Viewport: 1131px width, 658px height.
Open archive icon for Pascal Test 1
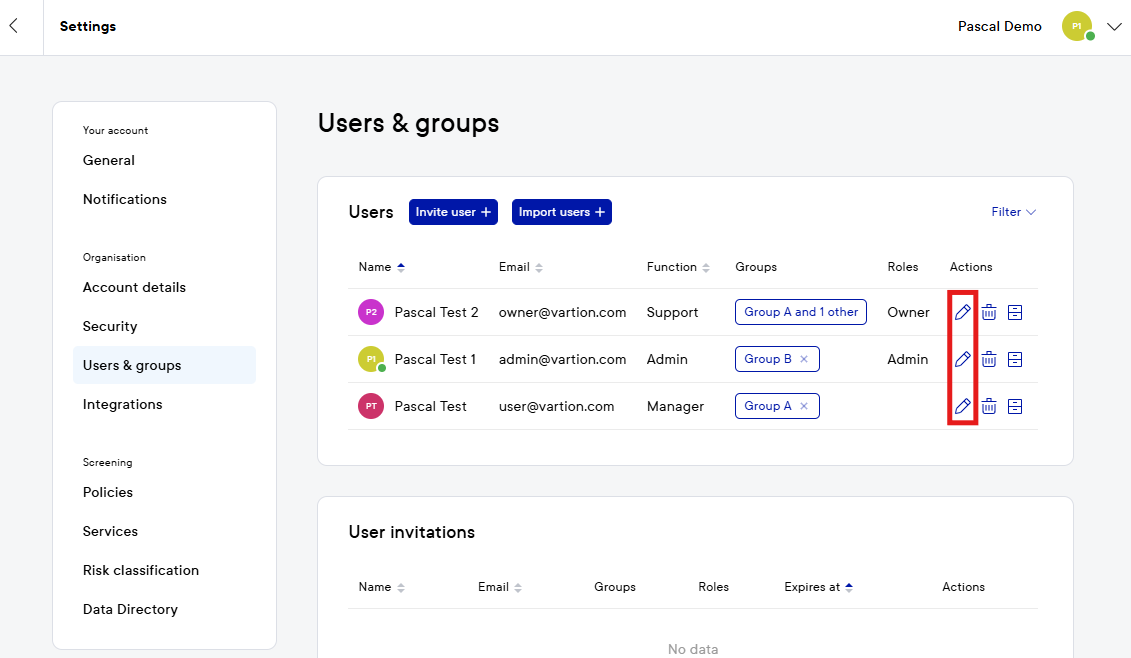(x=1015, y=359)
